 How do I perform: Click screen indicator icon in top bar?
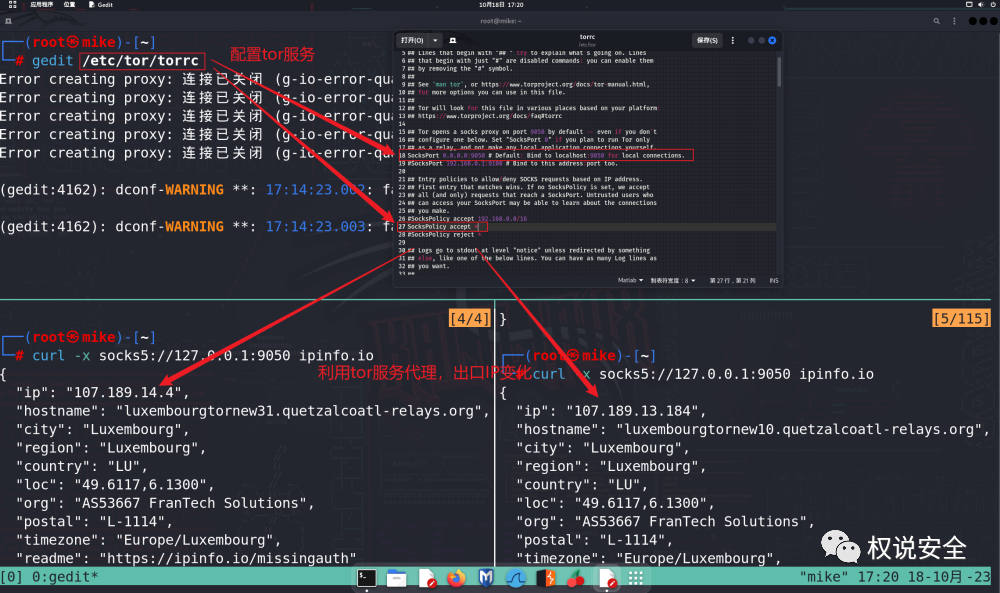click(x=969, y=4)
